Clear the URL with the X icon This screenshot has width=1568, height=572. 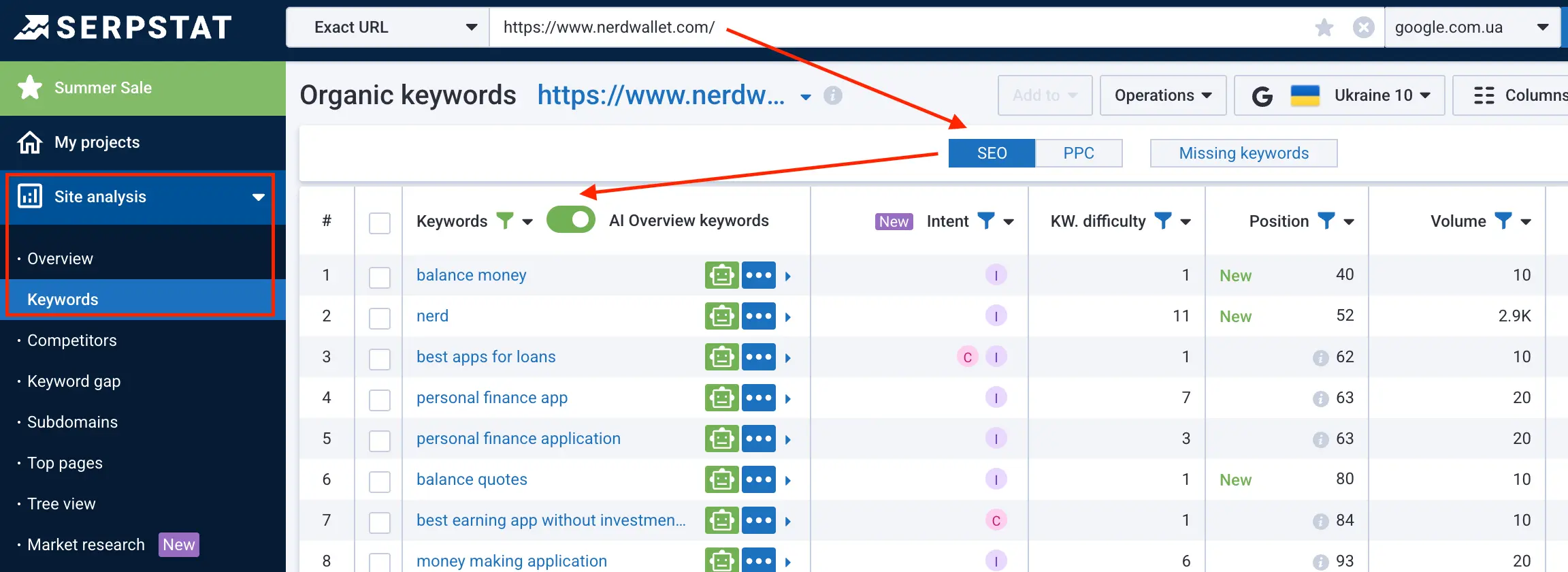[1363, 27]
